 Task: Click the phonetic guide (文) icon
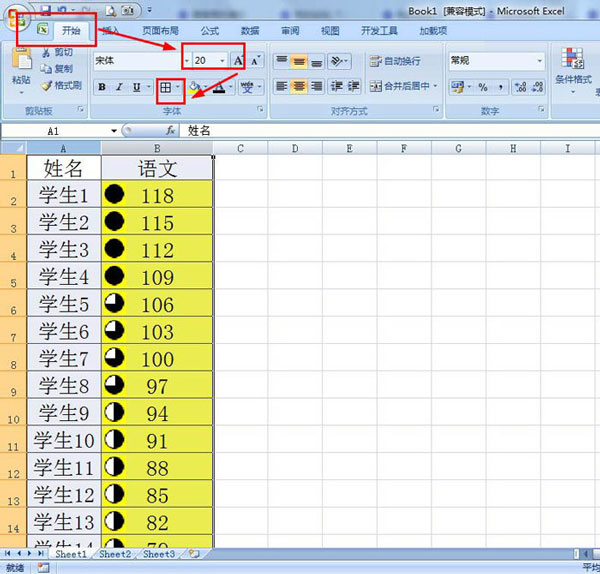(x=248, y=88)
